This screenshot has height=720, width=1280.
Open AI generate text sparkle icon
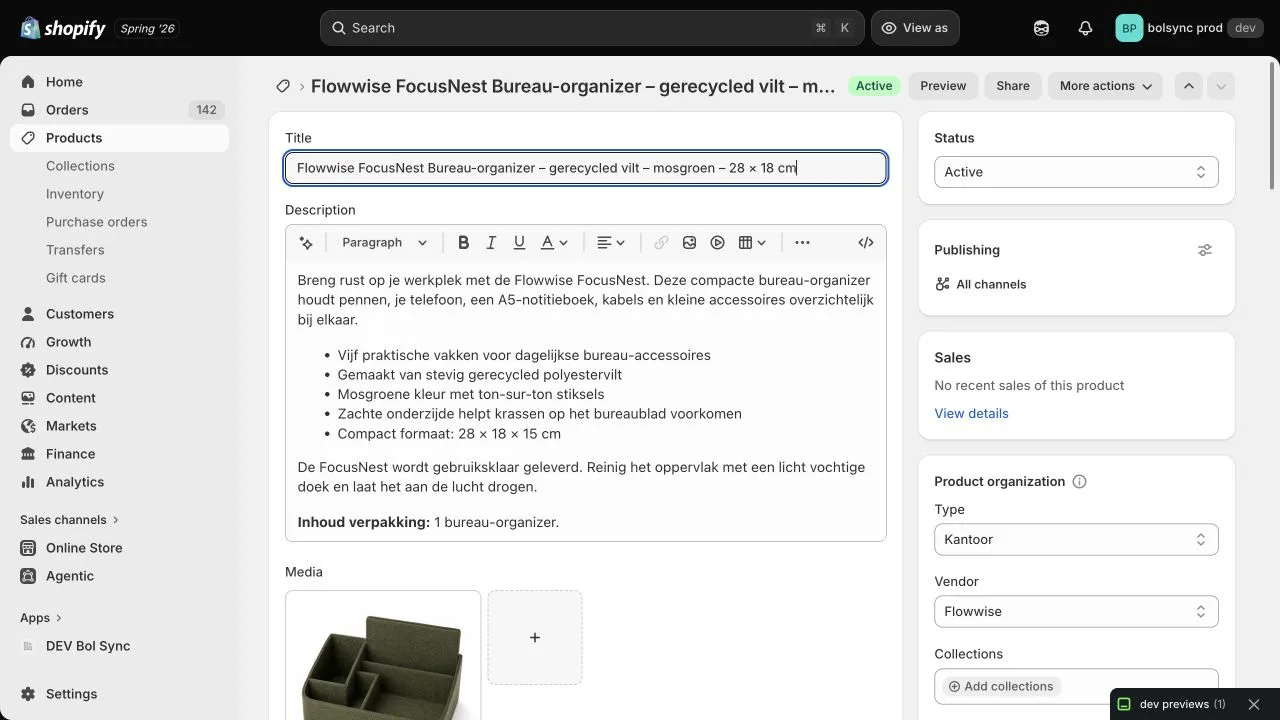click(306, 242)
